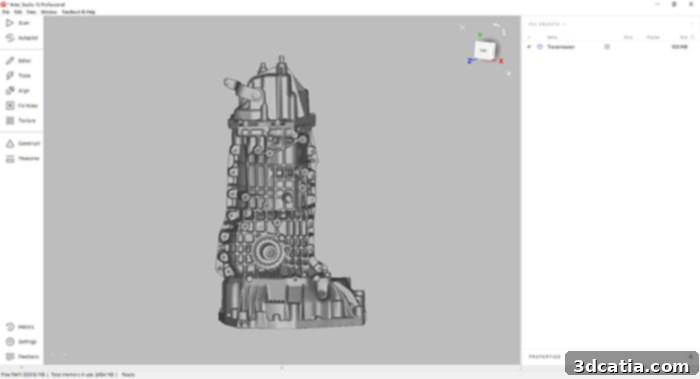Screen dimensions: 700x379
Task: Click the Properties panel corner button
Action: (691, 357)
